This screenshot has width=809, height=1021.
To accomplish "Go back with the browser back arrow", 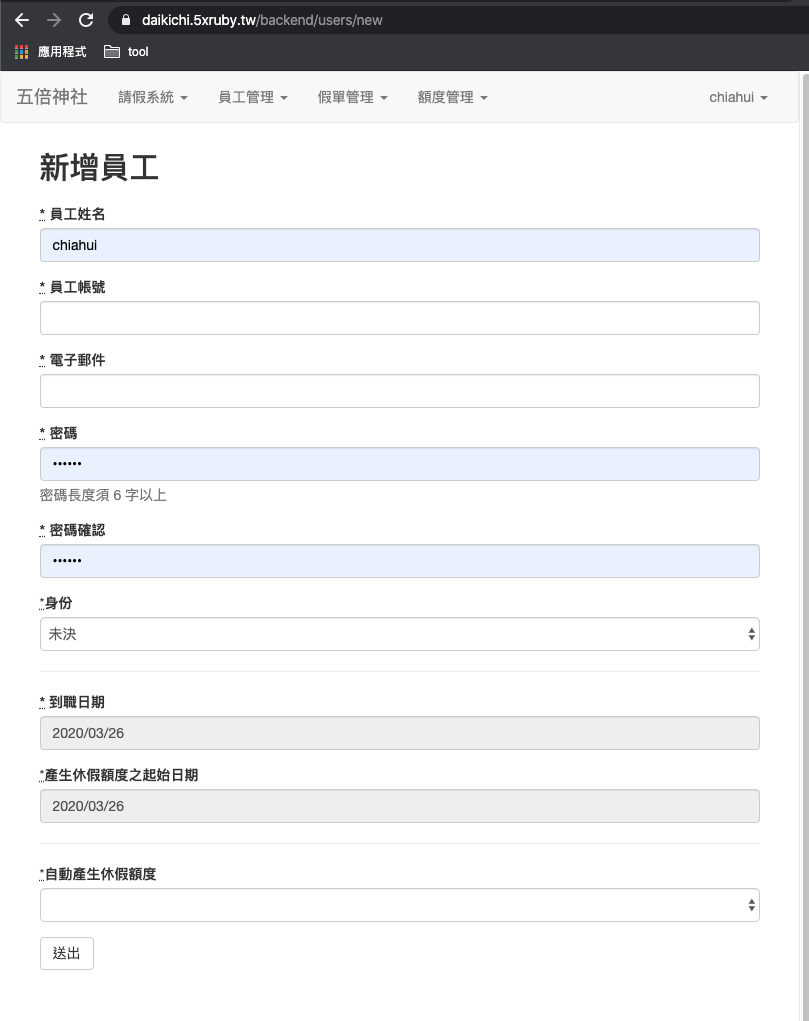I will click(22, 20).
